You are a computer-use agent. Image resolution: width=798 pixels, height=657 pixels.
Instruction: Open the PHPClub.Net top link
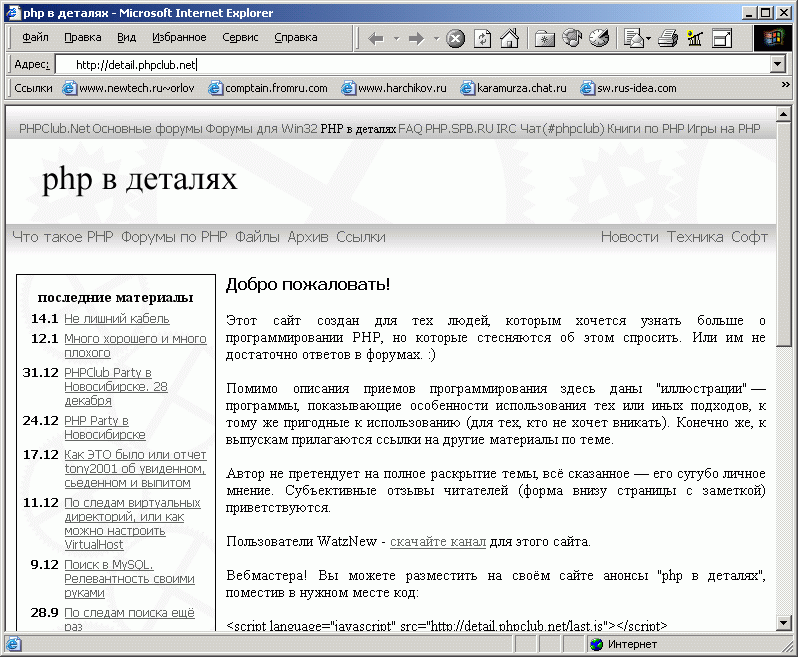(x=54, y=129)
